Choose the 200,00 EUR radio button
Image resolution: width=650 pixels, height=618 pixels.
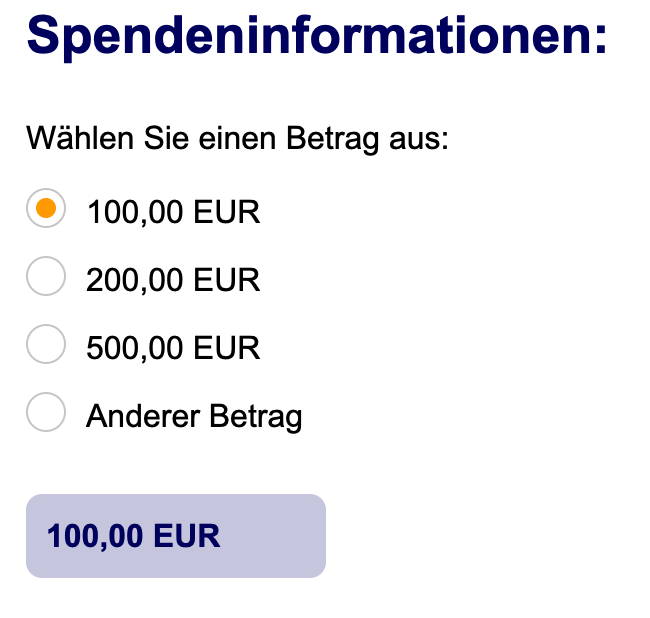45,276
